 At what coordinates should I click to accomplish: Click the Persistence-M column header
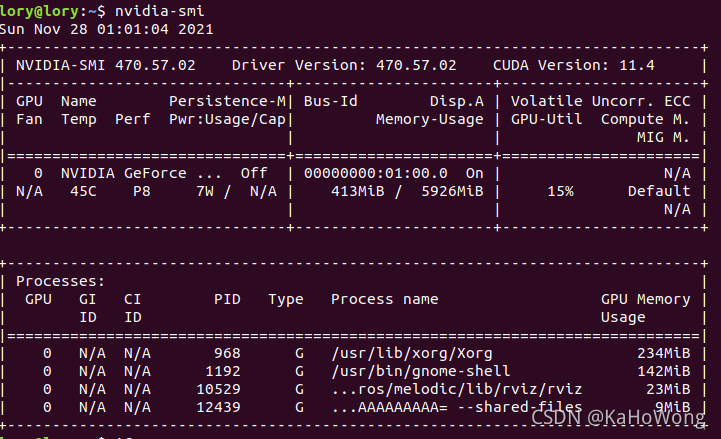(227, 101)
